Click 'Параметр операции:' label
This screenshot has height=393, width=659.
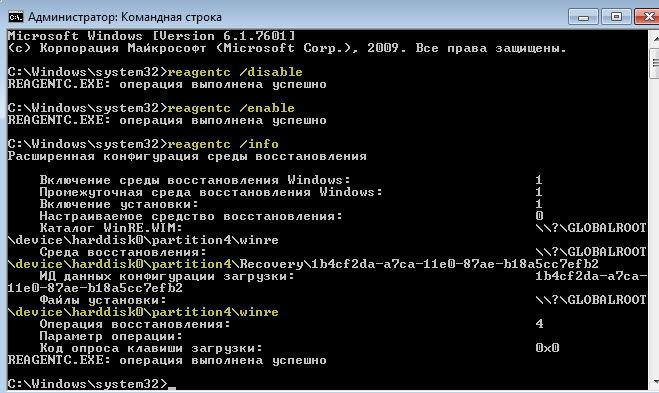(111, 337)
